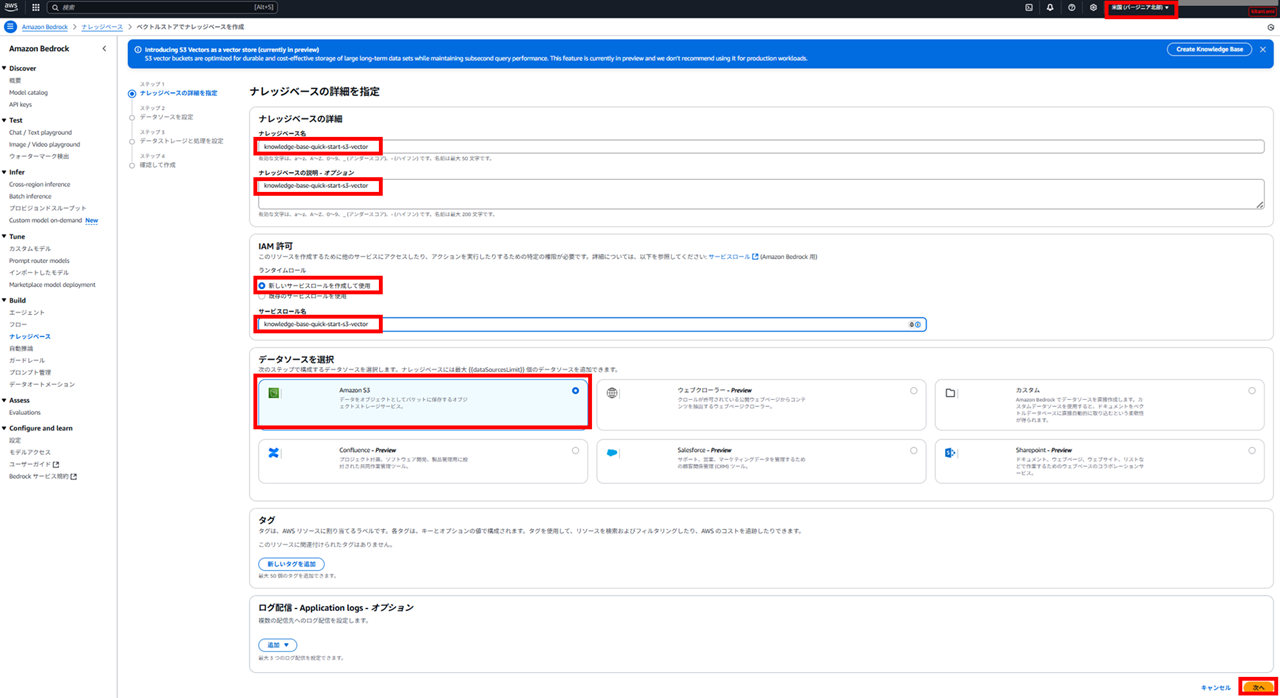Screen dimensions: 1280x698
Task: Choose create and use new service role
Action: pyautogui.click(x=262, y=285)
